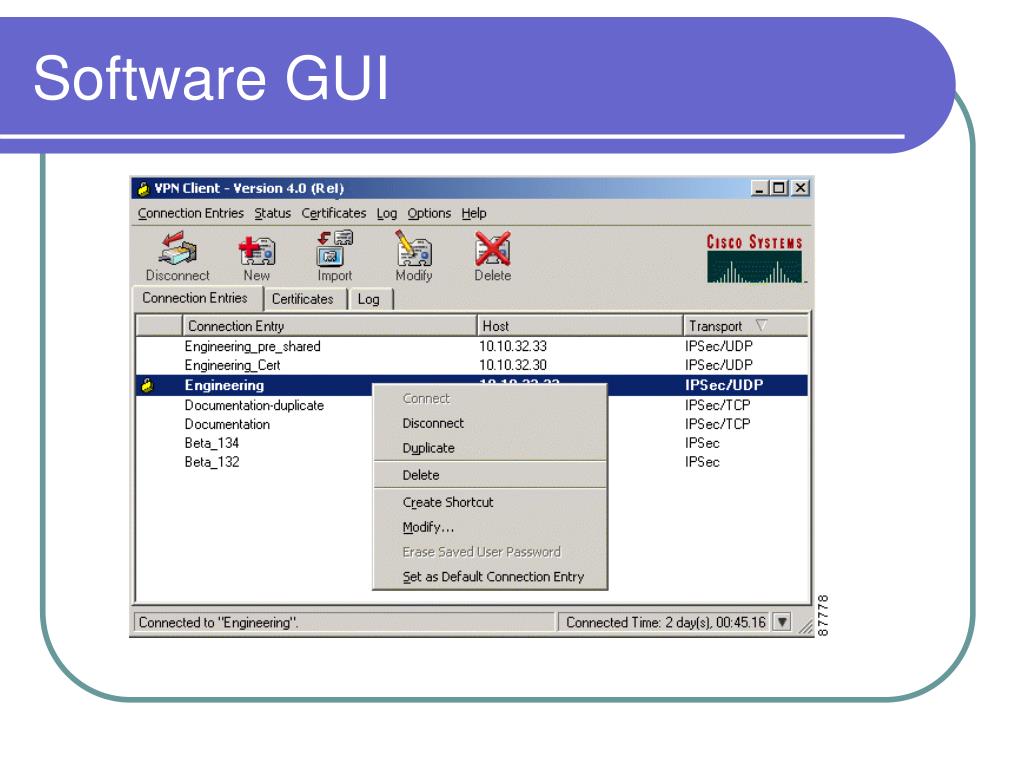
Task: Click IPSec/UDP transport of Engineering_pre_shared row
Action: (x=718, y=346)
